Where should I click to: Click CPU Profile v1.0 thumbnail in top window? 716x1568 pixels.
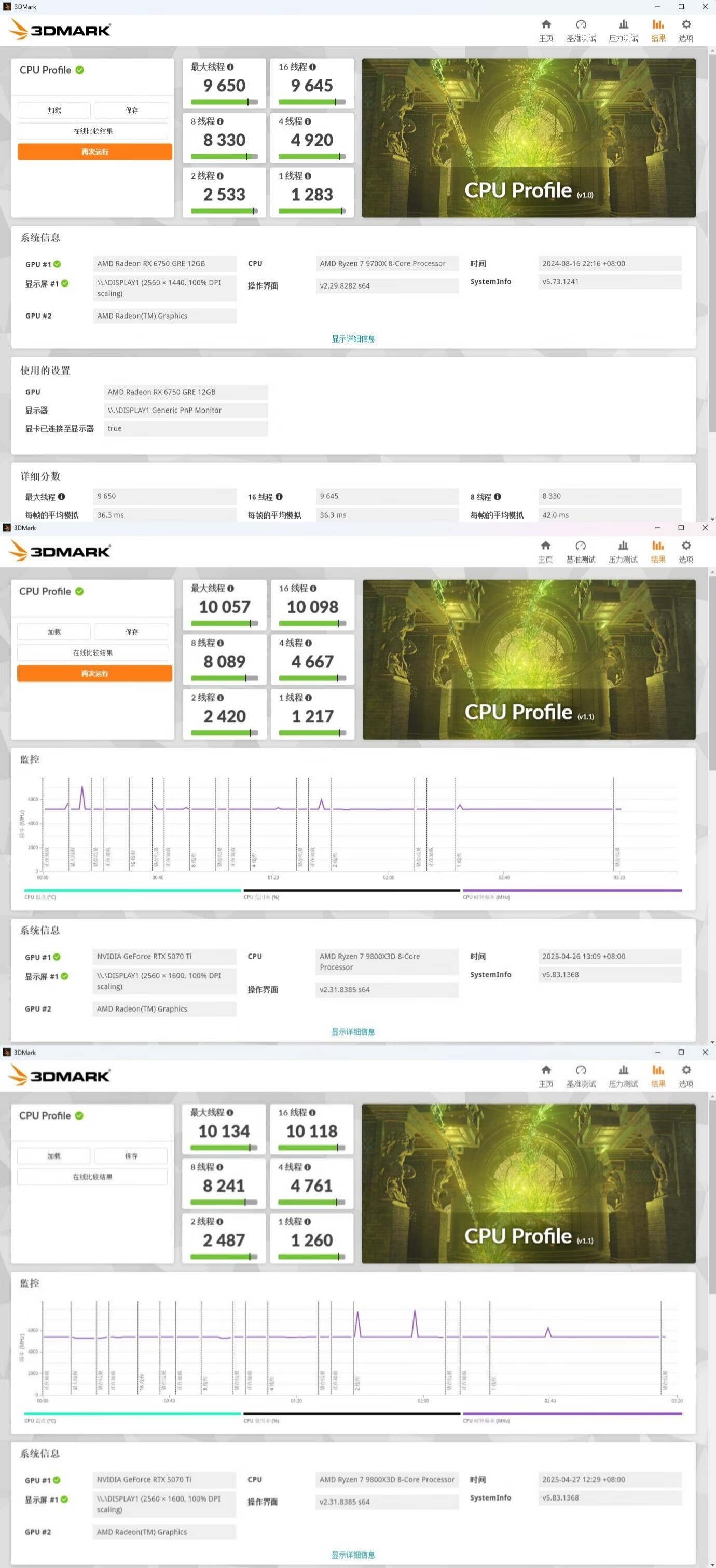pyautogui.click(x=529, y=138)
